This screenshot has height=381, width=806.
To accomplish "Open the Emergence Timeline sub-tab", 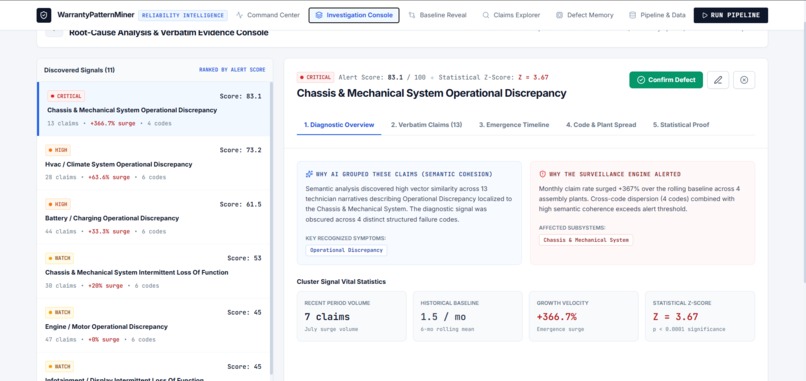I will click(514, 124).
